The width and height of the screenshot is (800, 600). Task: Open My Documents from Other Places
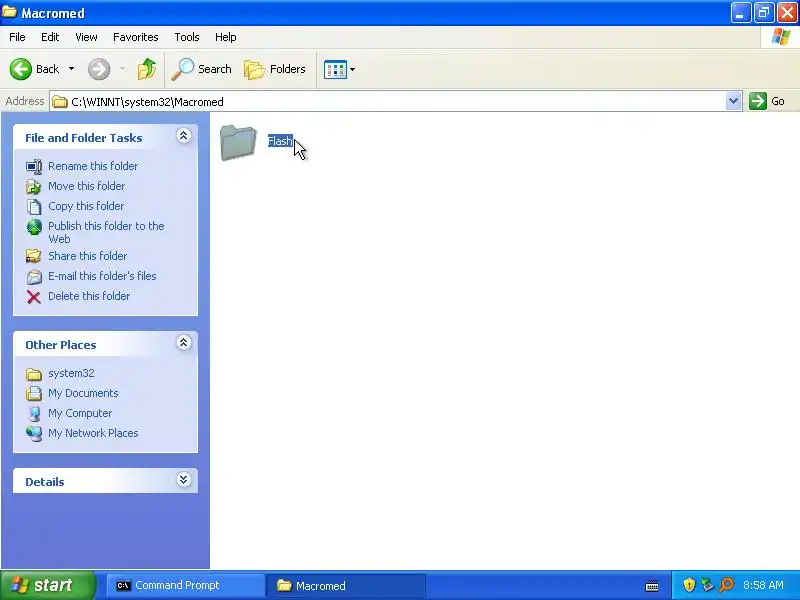(83, 393)
